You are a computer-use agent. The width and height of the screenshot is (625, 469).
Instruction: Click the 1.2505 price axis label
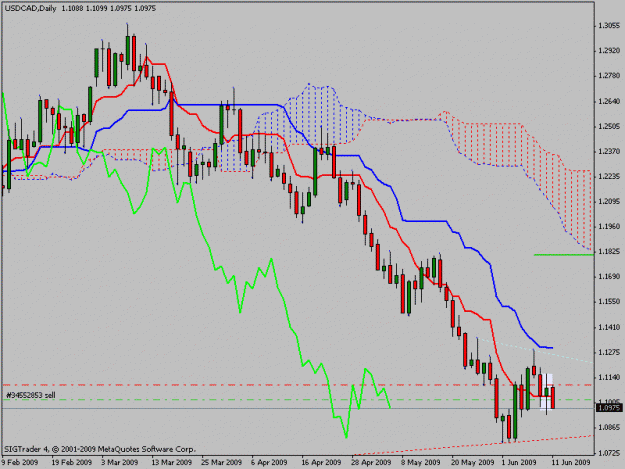[x=609, y=127]
